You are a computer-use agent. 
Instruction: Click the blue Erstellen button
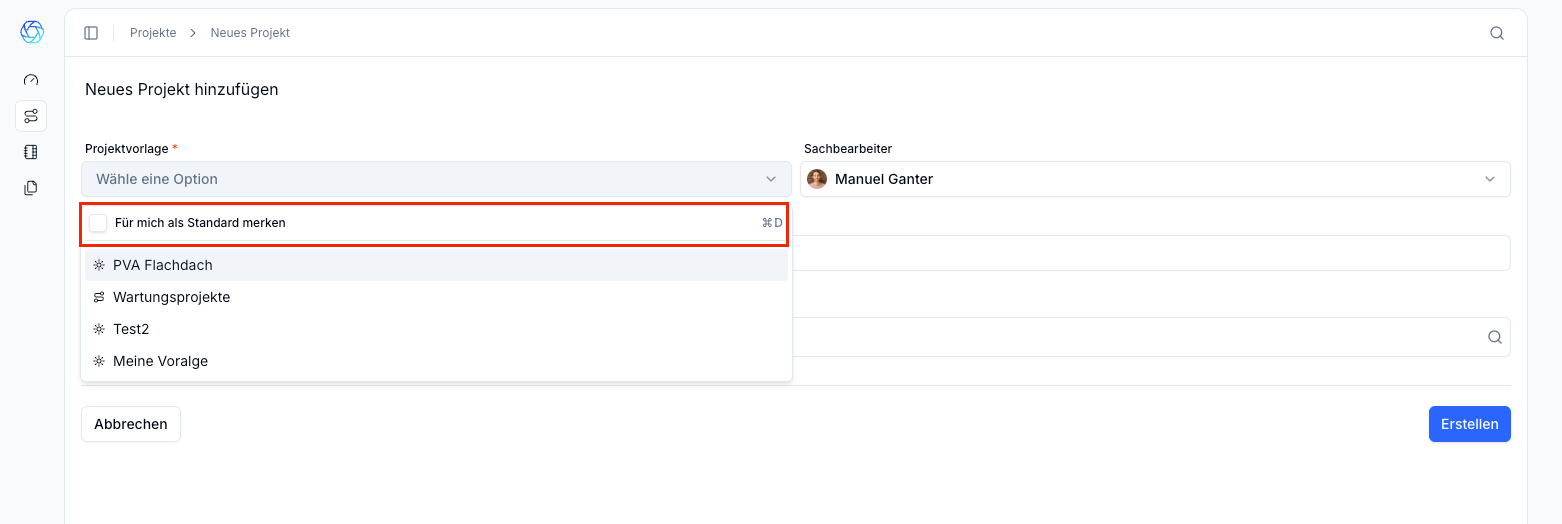1470,424
